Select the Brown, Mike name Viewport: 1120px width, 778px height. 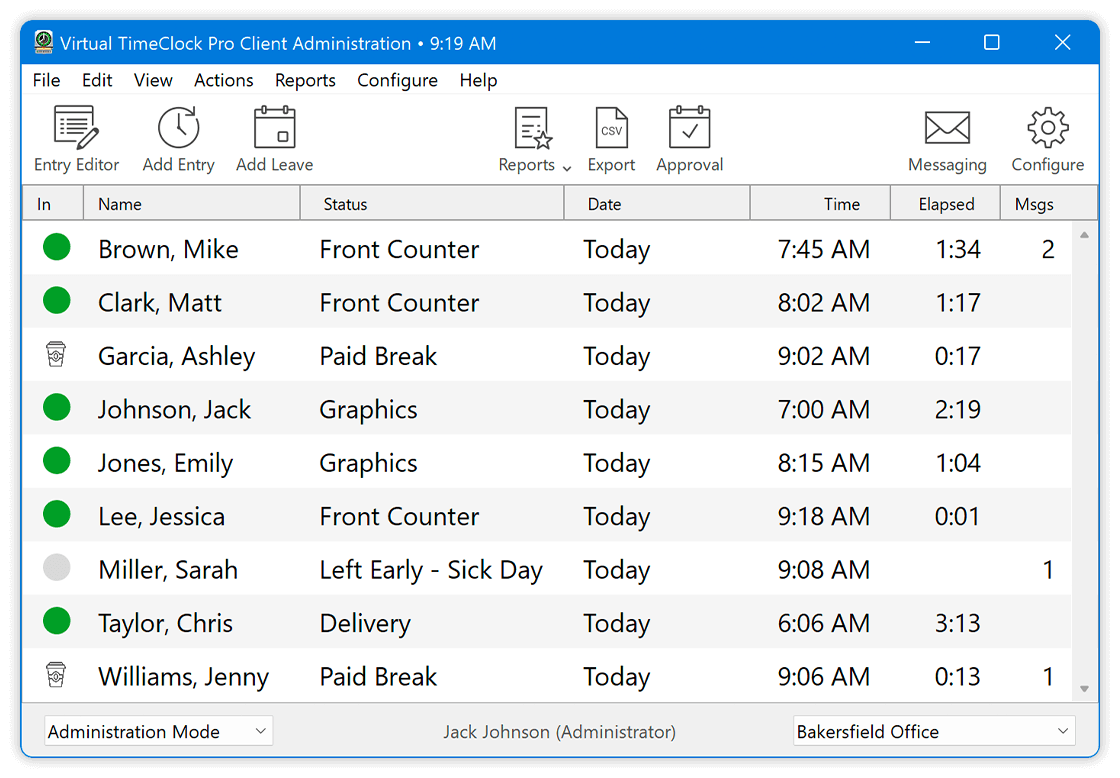[x=169, y=249]
